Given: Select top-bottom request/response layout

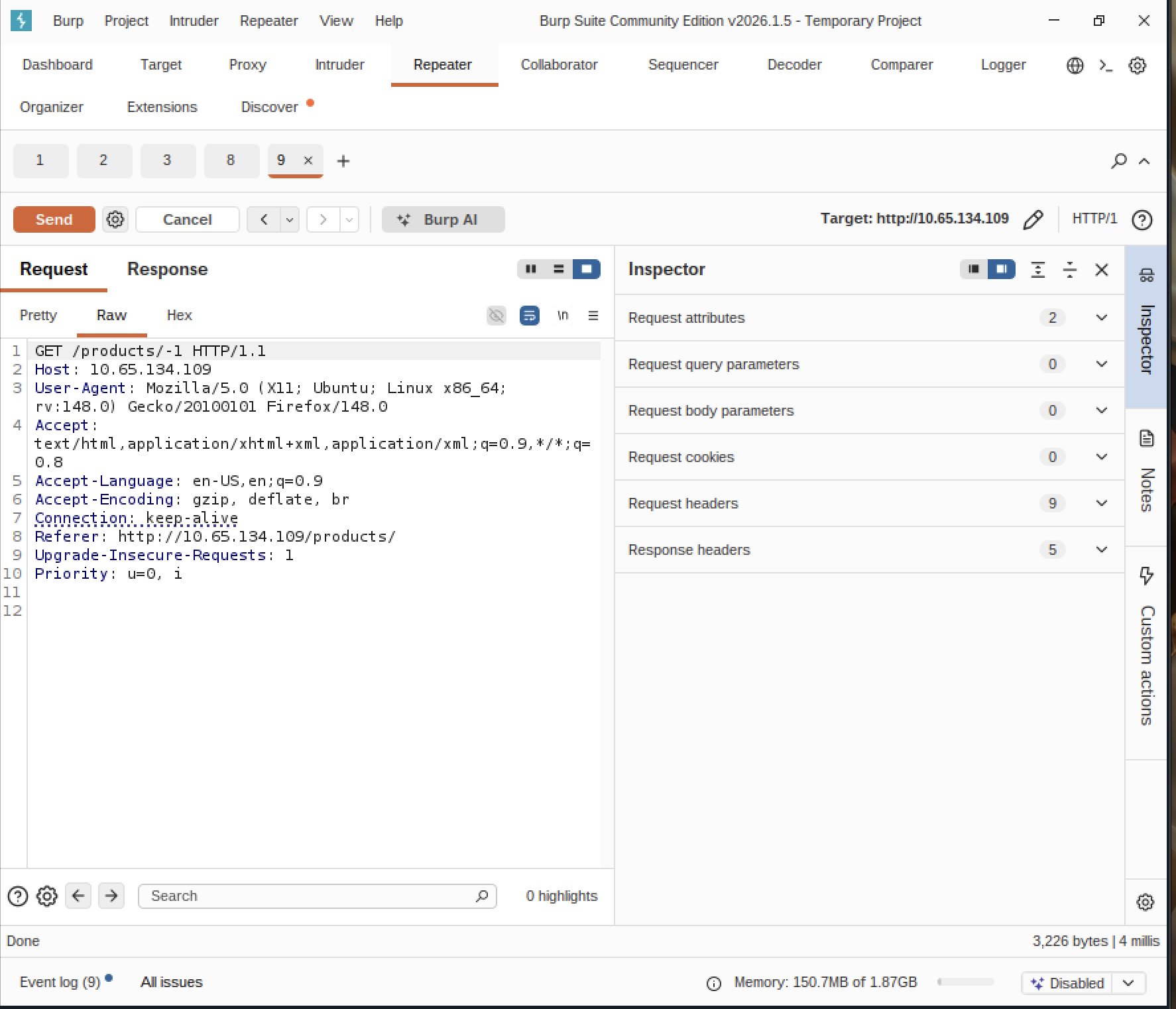Looking at the screenshot, I should click(x=559, y=269).
